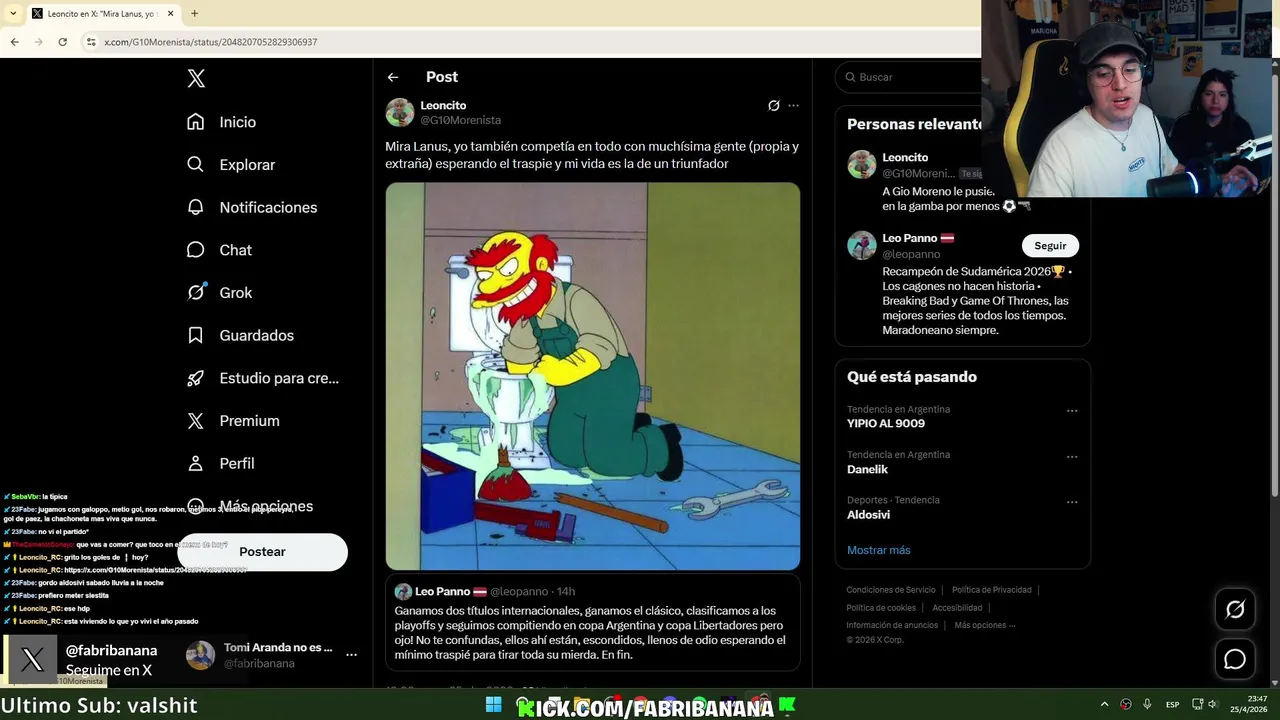Open Grok from sidebar
This screenshot has height=720, width=1280.
tap(220, 293)
